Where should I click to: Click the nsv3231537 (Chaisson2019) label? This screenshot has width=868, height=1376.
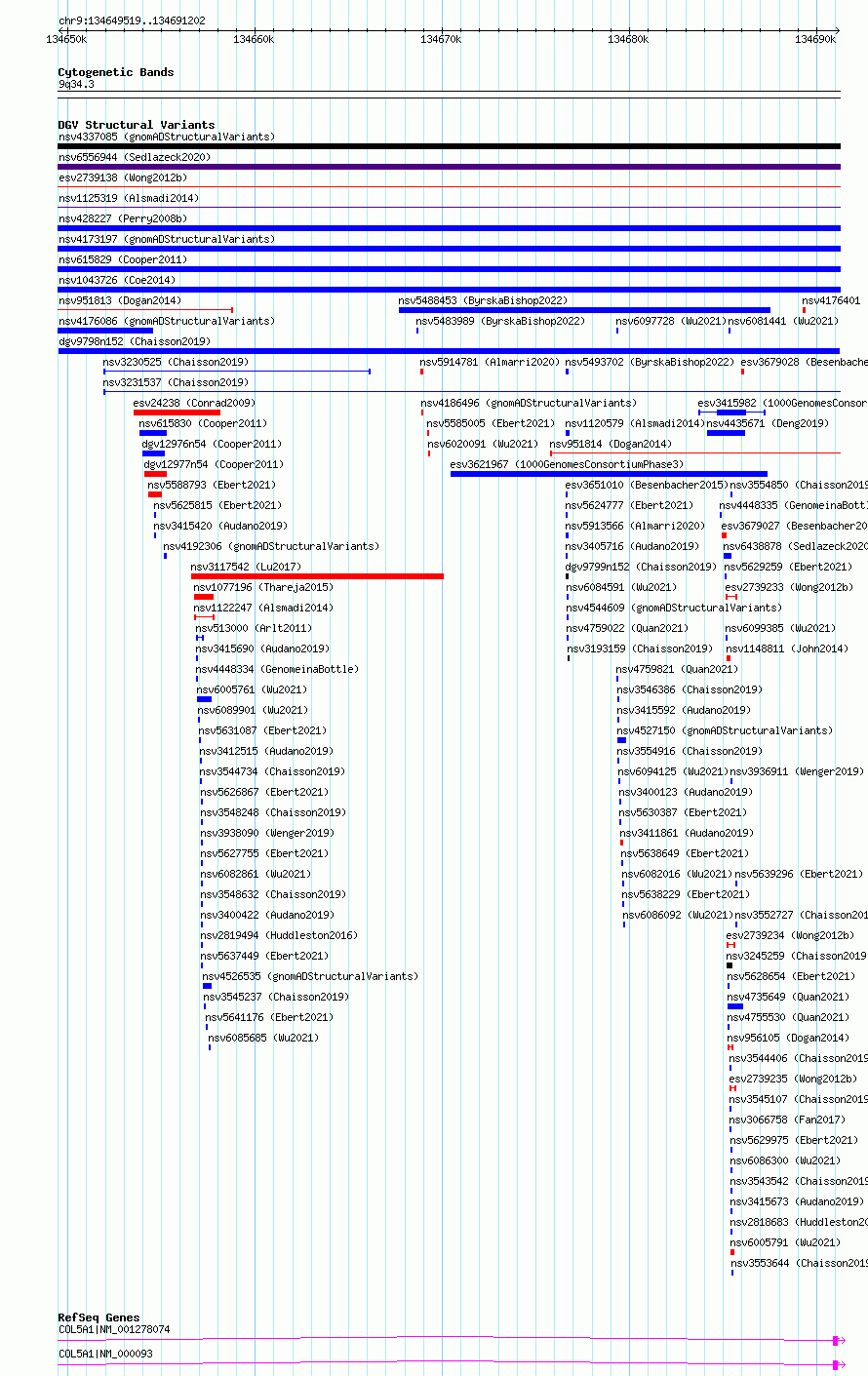pyautogui.click(x=176, y=382)
